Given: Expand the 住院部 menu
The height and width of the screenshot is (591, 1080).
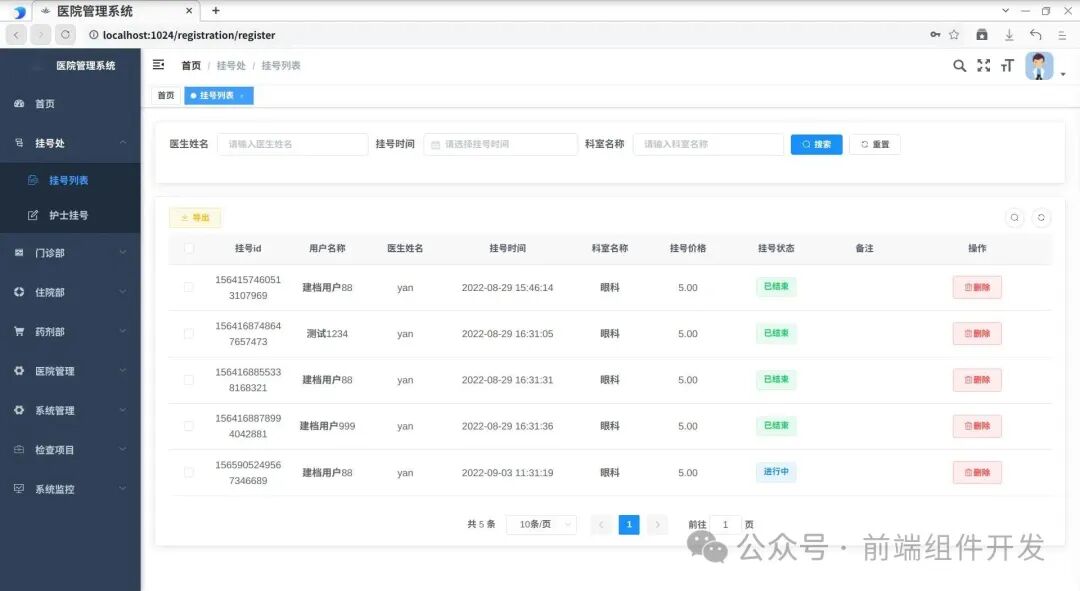Looking at the screenshot, I should click(123, 292).
